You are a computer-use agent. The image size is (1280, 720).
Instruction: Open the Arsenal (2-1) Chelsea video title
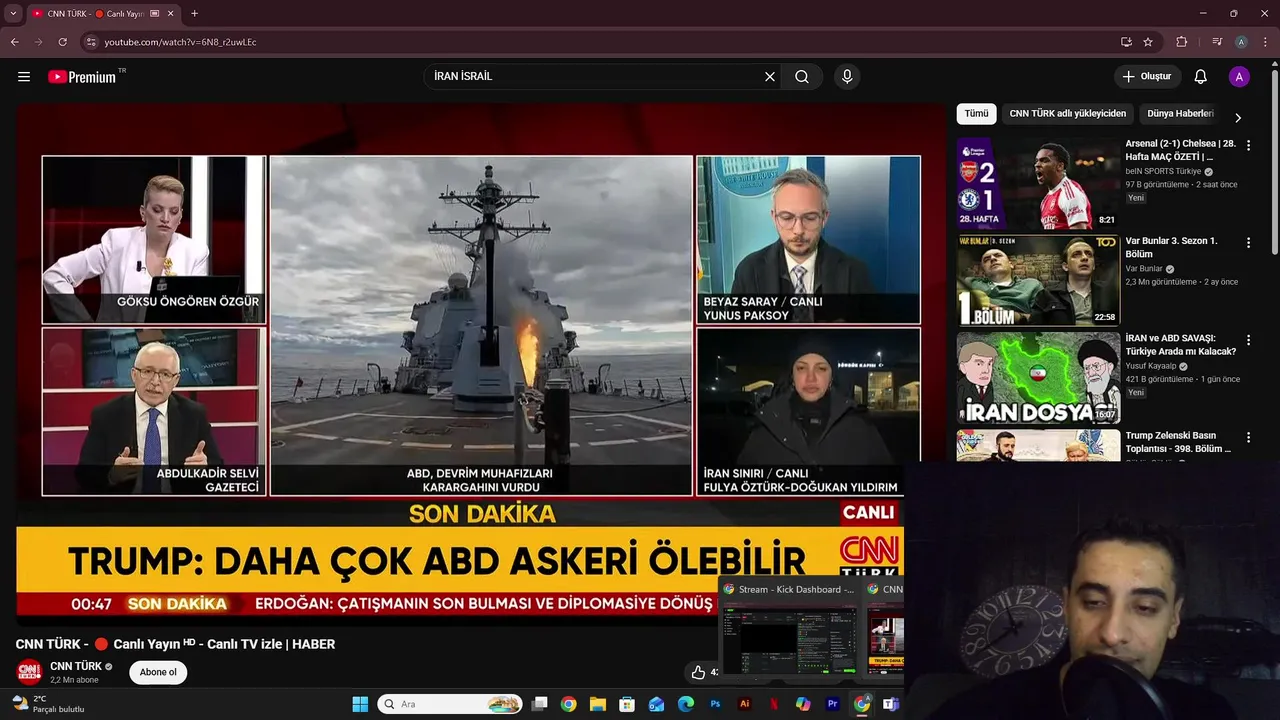click(1181, 150)
